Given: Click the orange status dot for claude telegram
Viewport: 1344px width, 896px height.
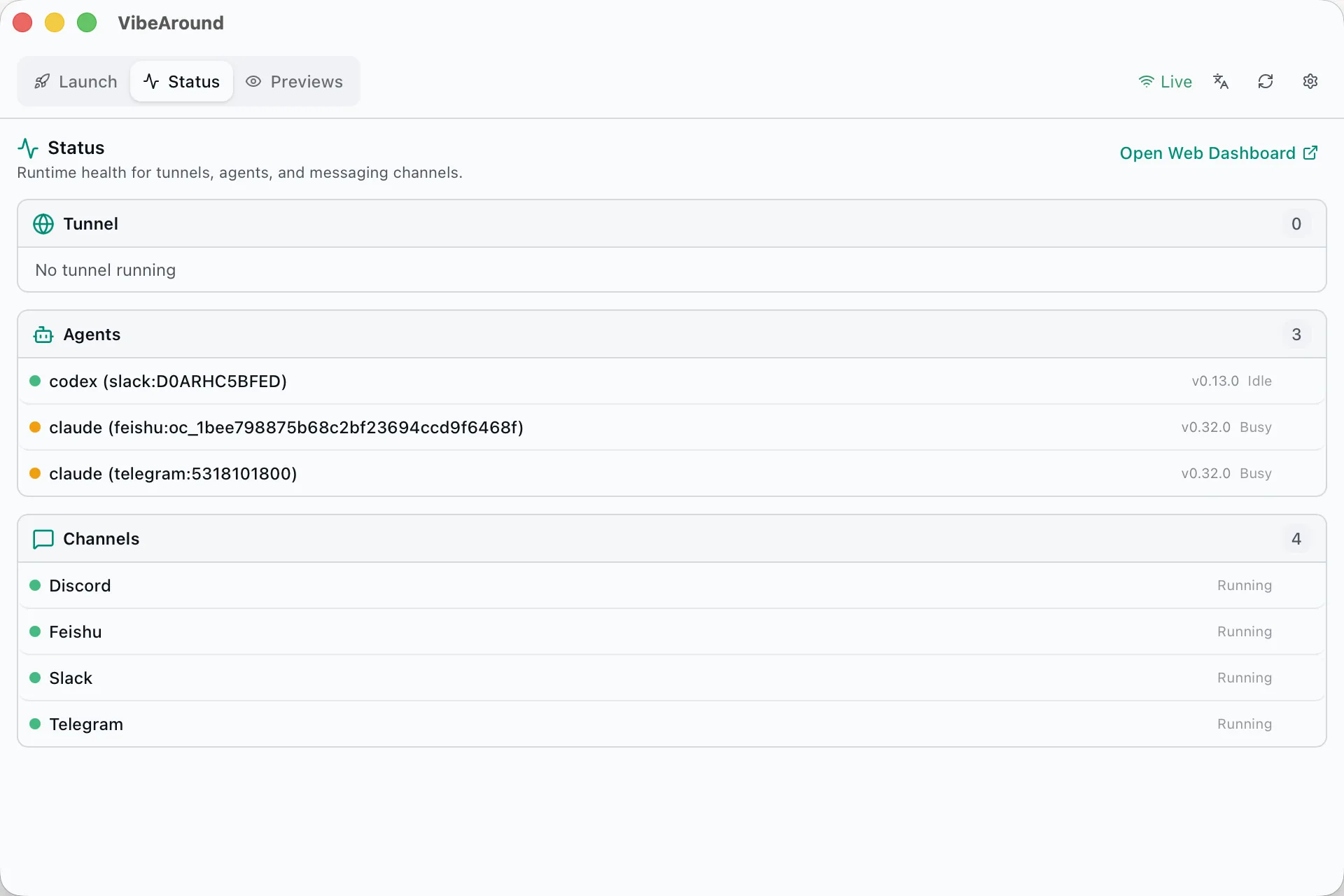Looking at the screenshot, I should tap(35, 474).
